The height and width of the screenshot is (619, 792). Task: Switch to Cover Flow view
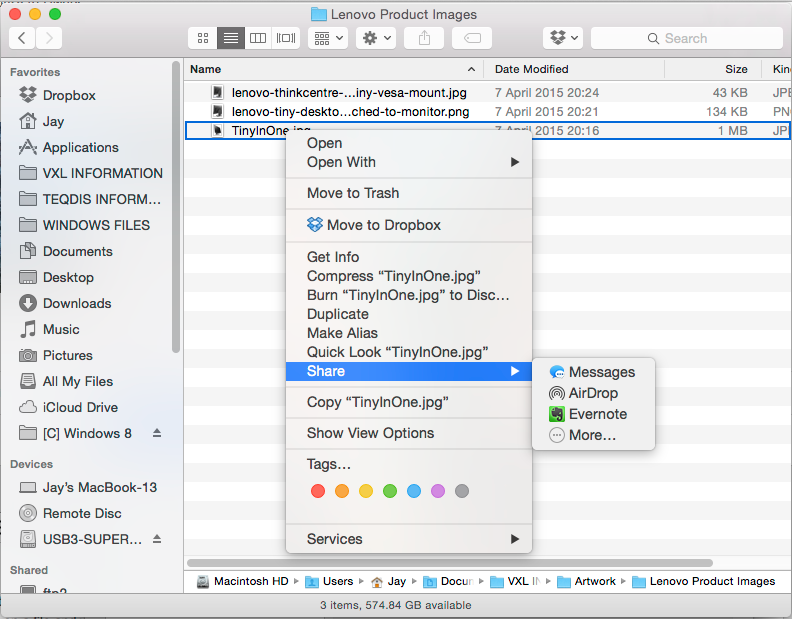[286, 38]
